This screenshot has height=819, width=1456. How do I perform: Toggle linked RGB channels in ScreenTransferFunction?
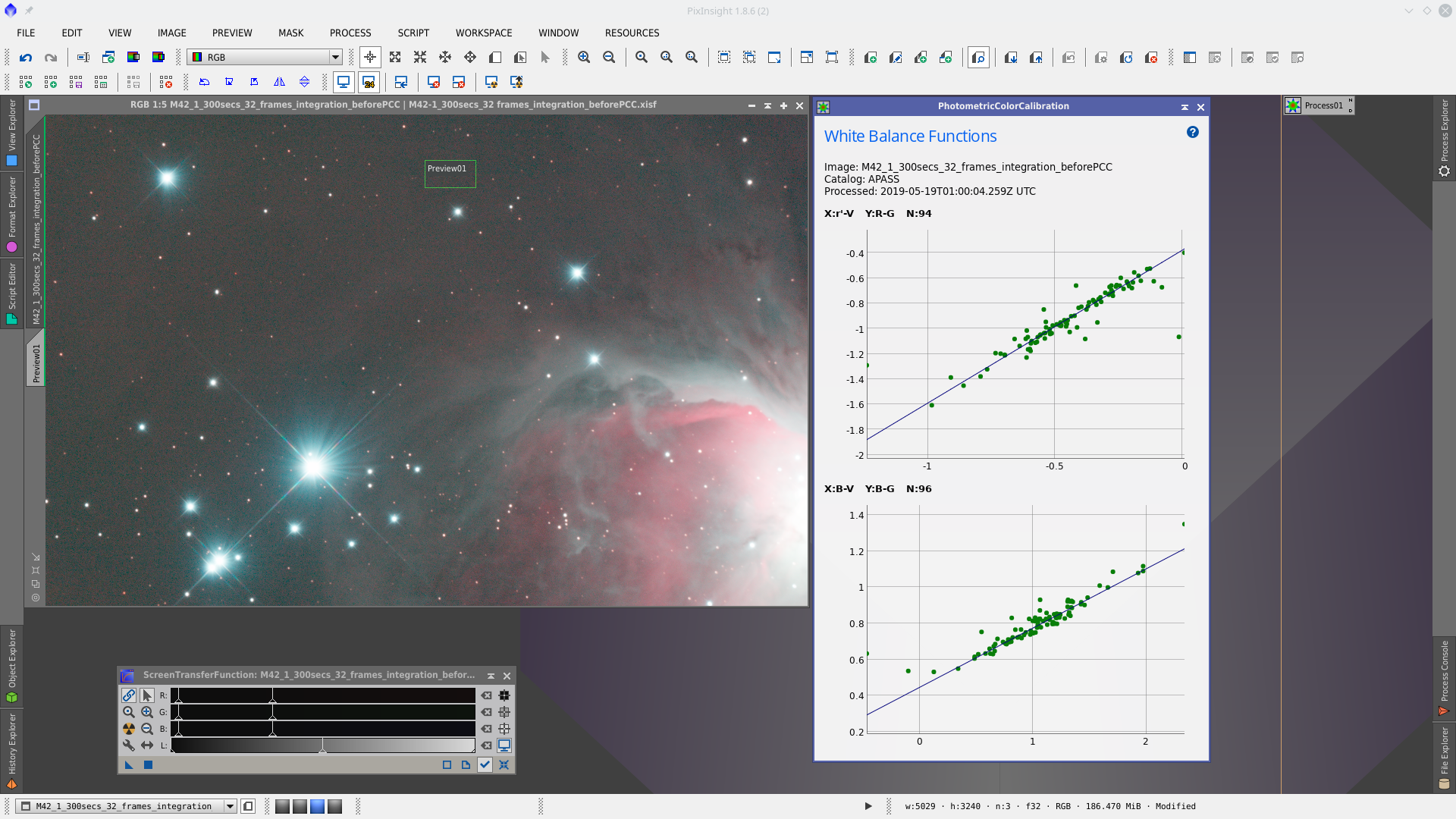[x=129, y=695]
